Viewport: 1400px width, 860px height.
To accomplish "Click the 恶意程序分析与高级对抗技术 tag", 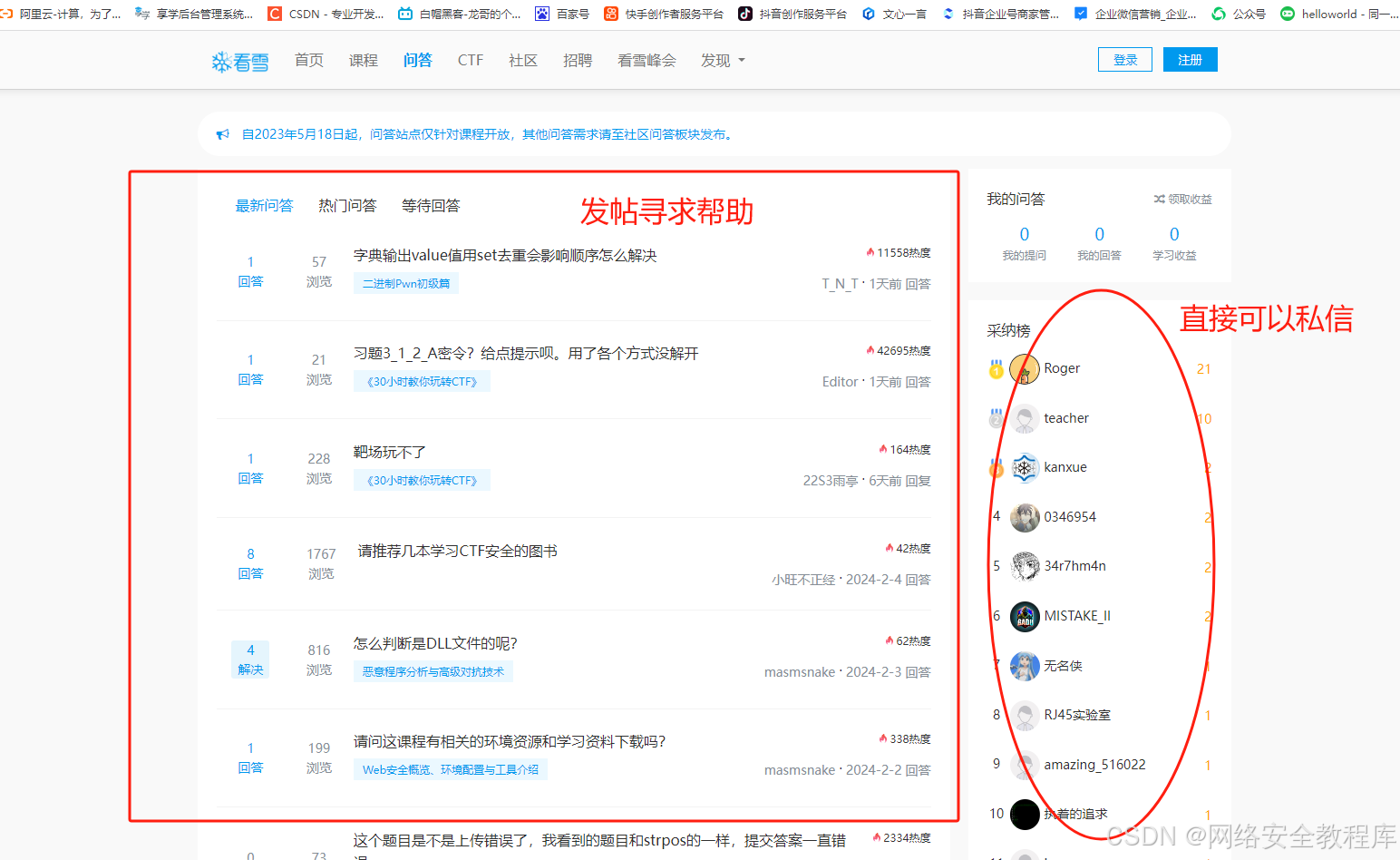I will [433, 671].
